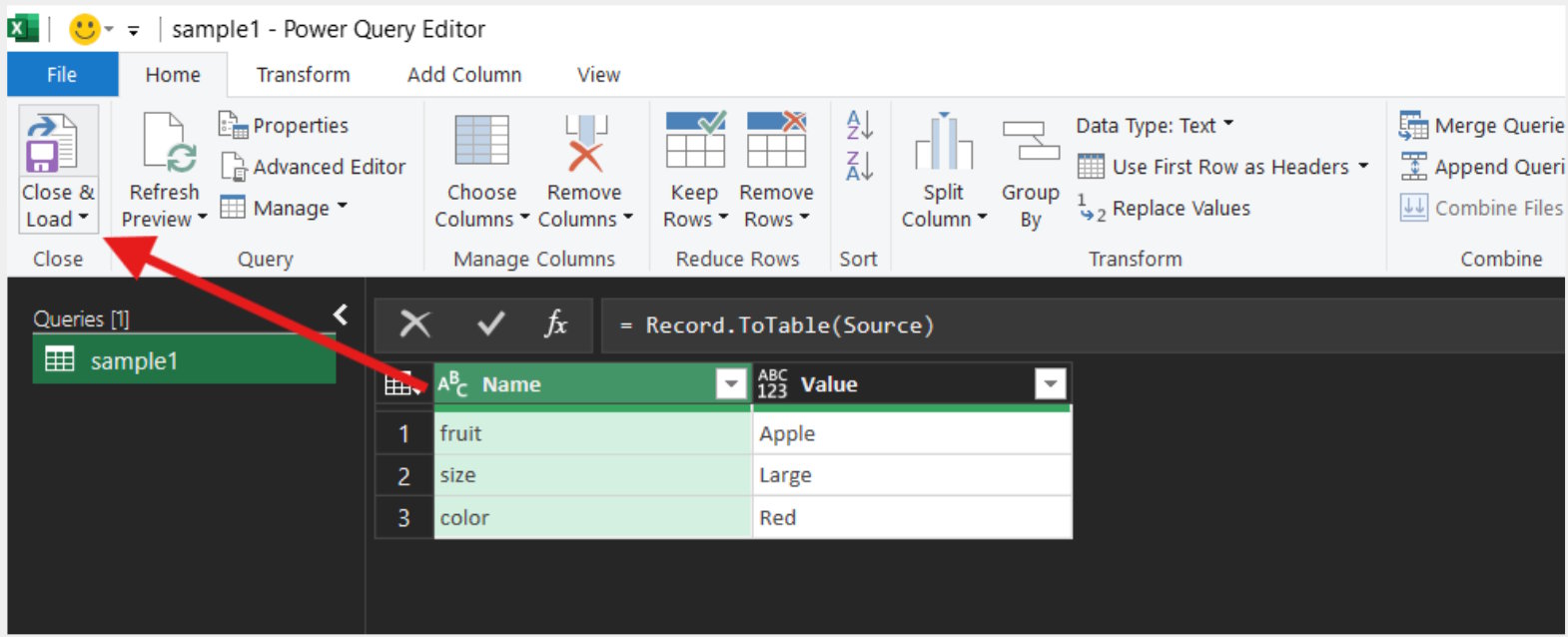
Task: Click the Remove Rows icon
Action: [x=777, y=139]
